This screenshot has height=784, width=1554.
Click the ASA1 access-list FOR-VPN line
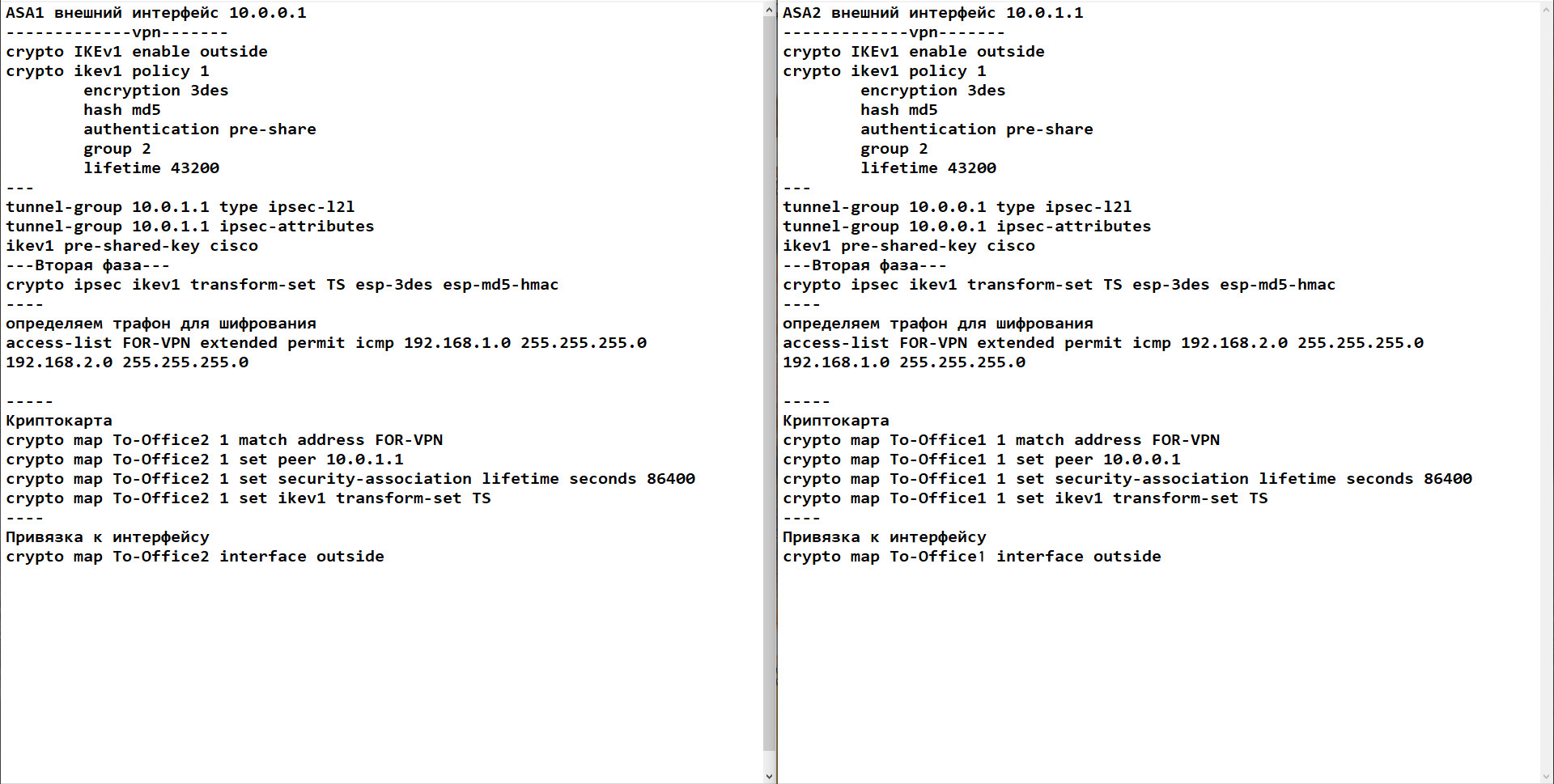(326, 353)
